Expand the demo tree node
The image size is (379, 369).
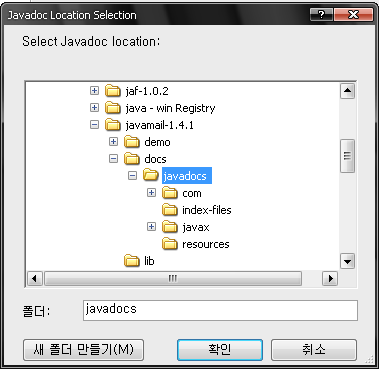(113, 142)
